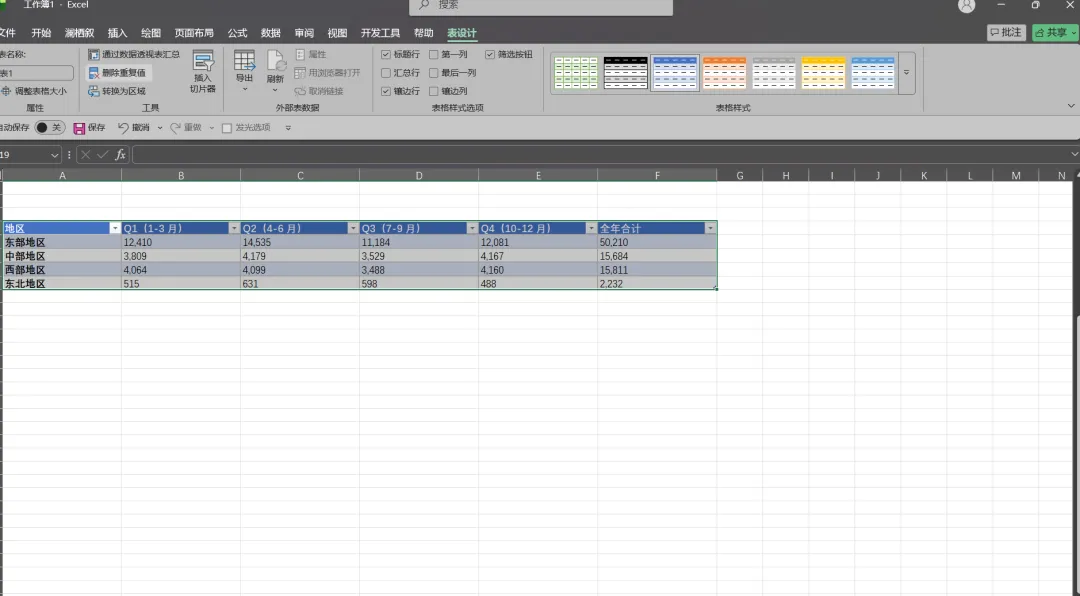Click the search magnifier in title bar
The width and height of the screenshot is (1080, 596).
point(424,5)
